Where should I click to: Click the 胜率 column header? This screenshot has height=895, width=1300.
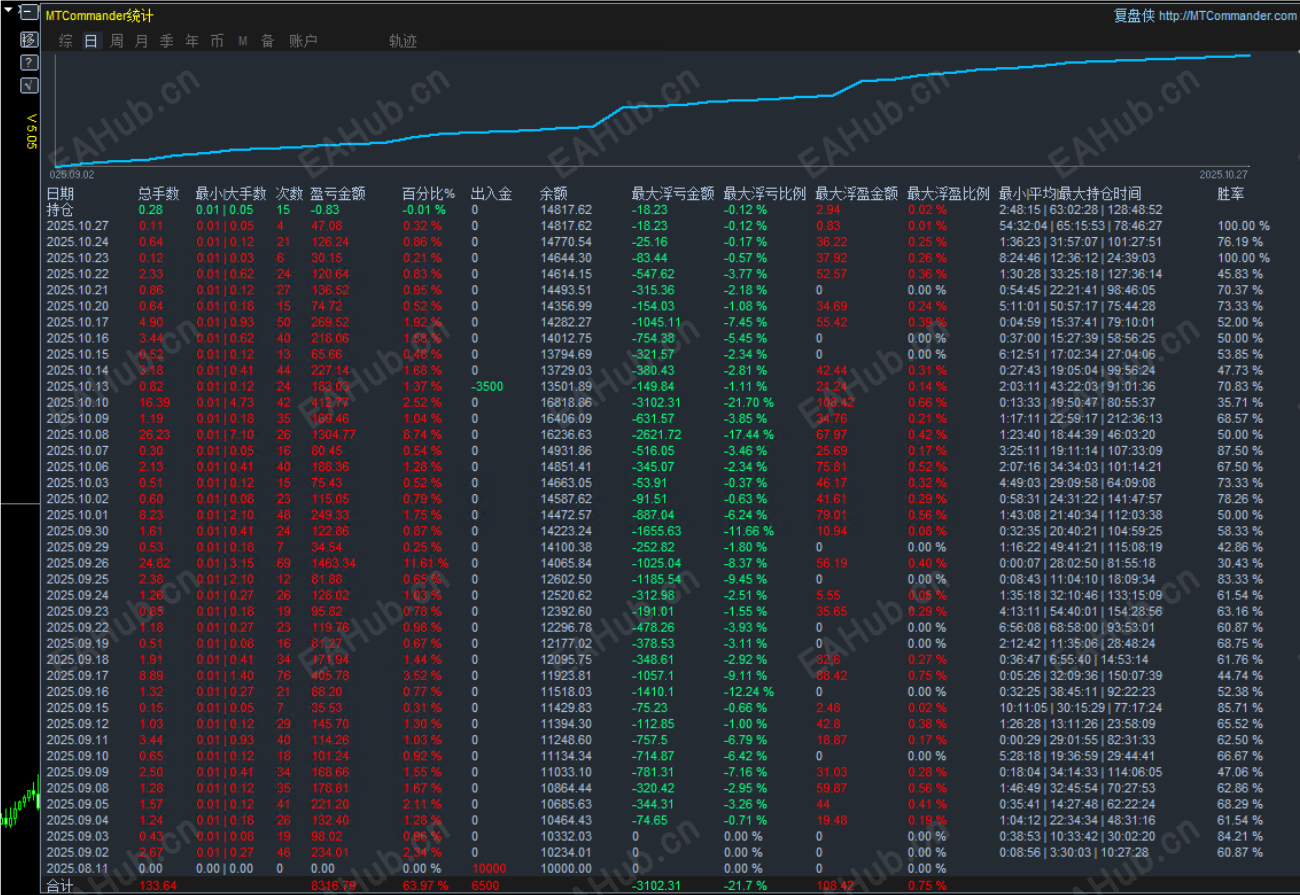pyautogui.click(x=1231, y=194)
